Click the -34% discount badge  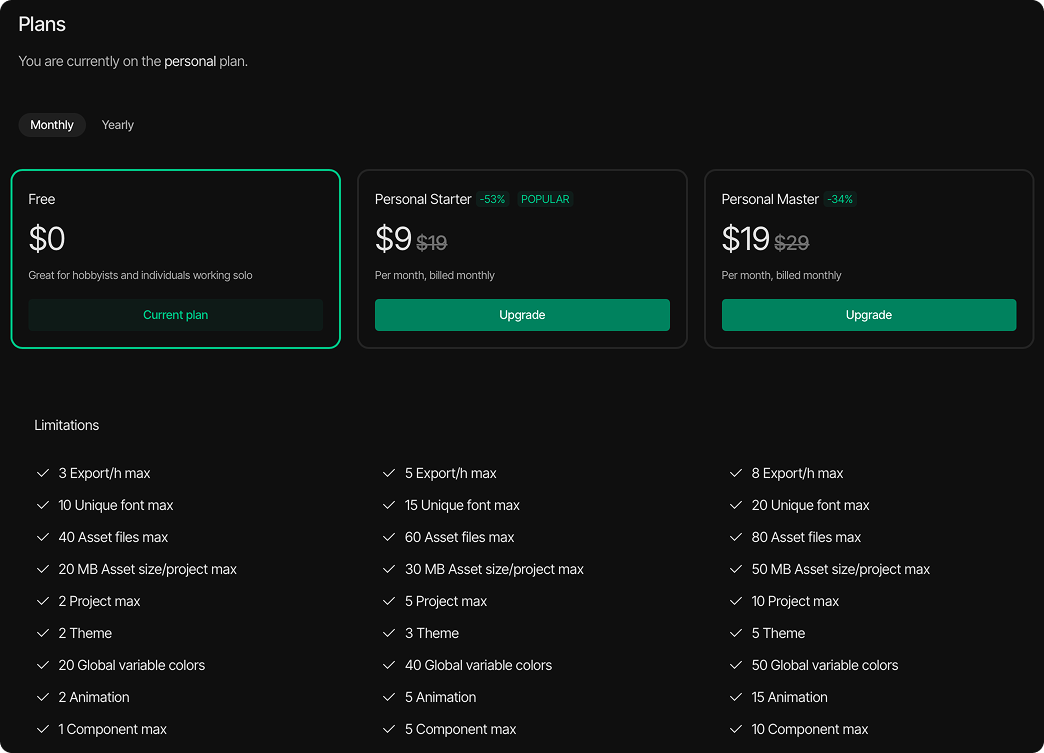[840, 200]
